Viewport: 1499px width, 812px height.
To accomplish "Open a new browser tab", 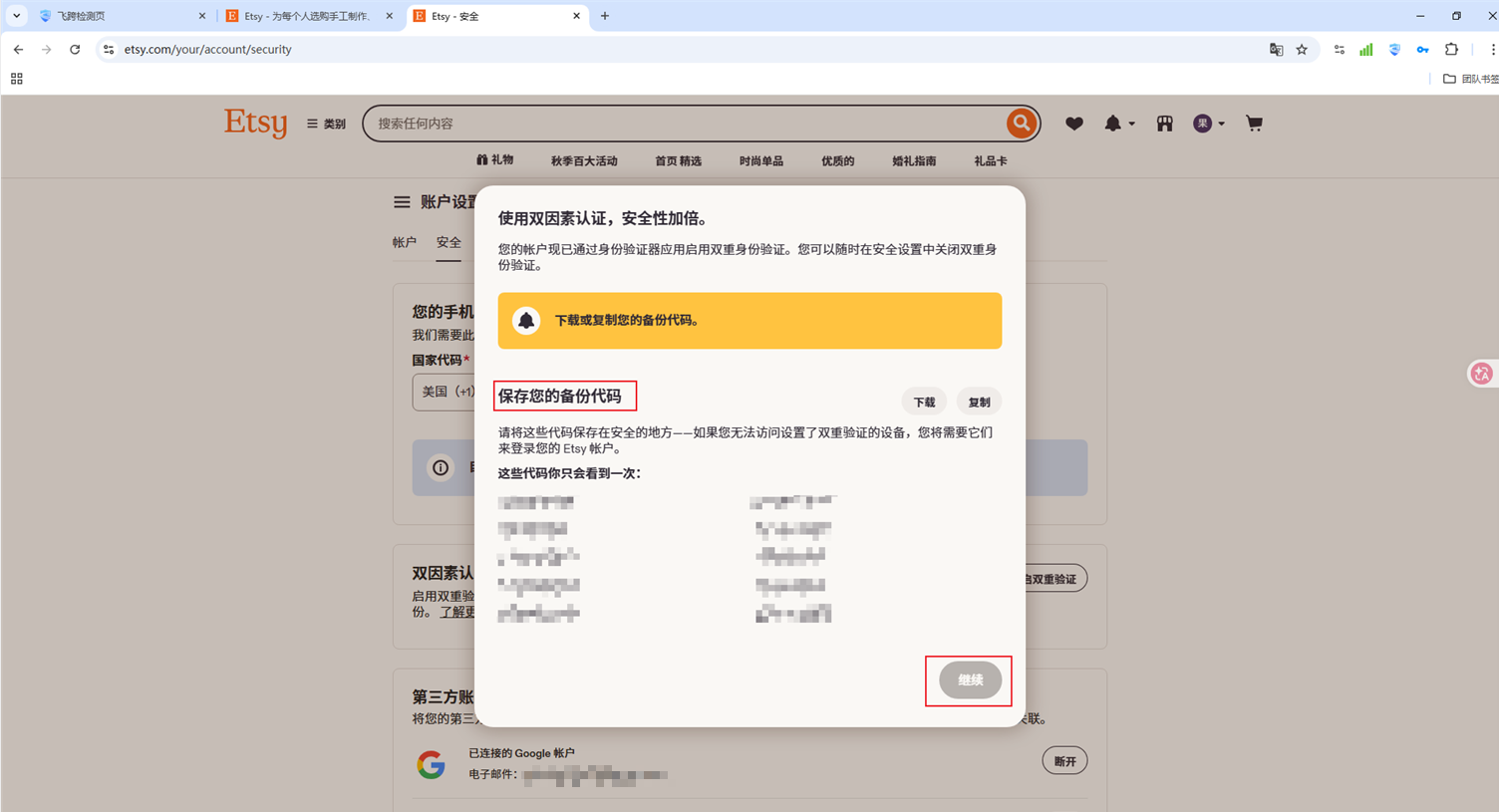I will coord(605,16).
